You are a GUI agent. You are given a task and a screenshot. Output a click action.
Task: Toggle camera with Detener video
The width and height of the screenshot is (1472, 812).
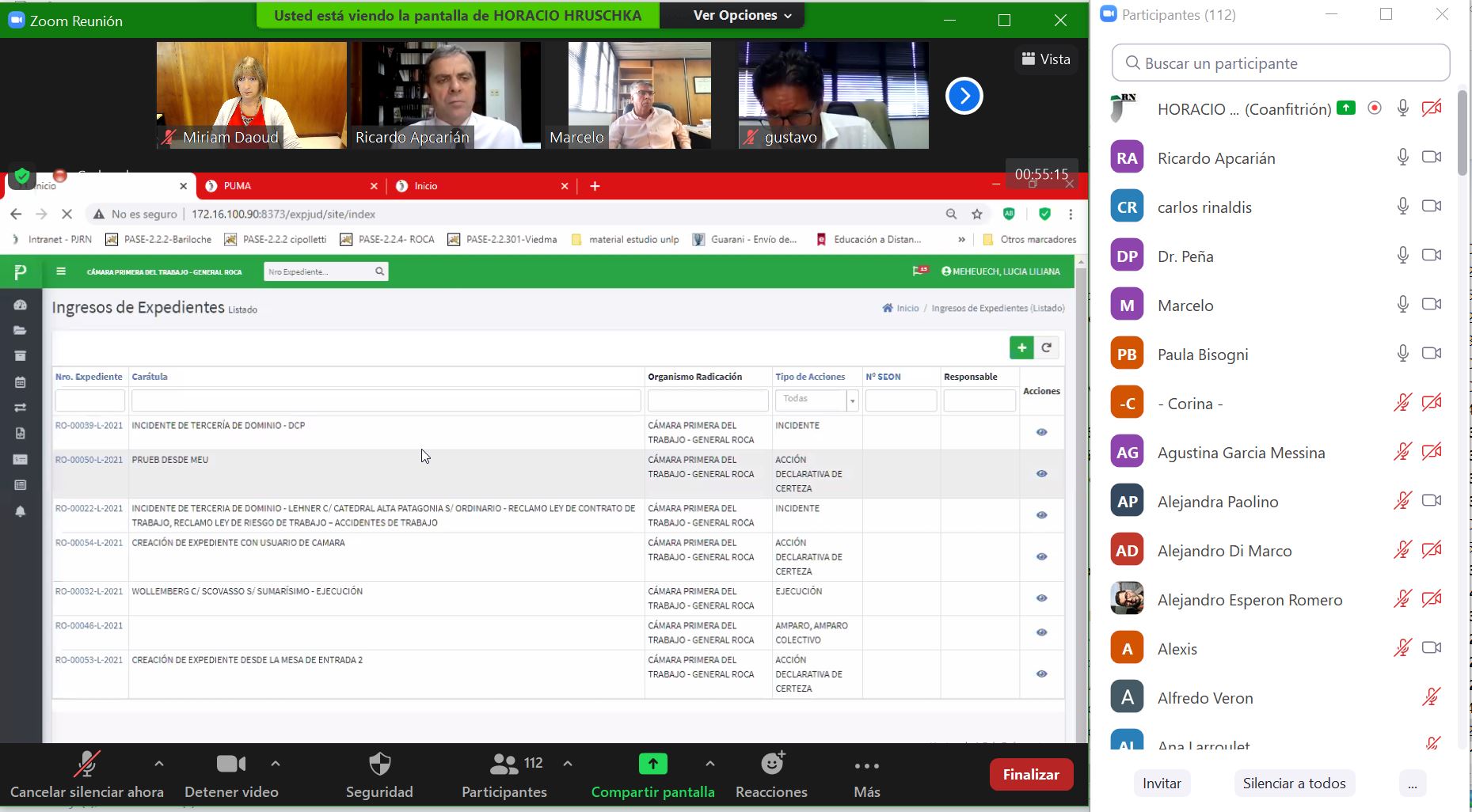(x=230, y=765)
